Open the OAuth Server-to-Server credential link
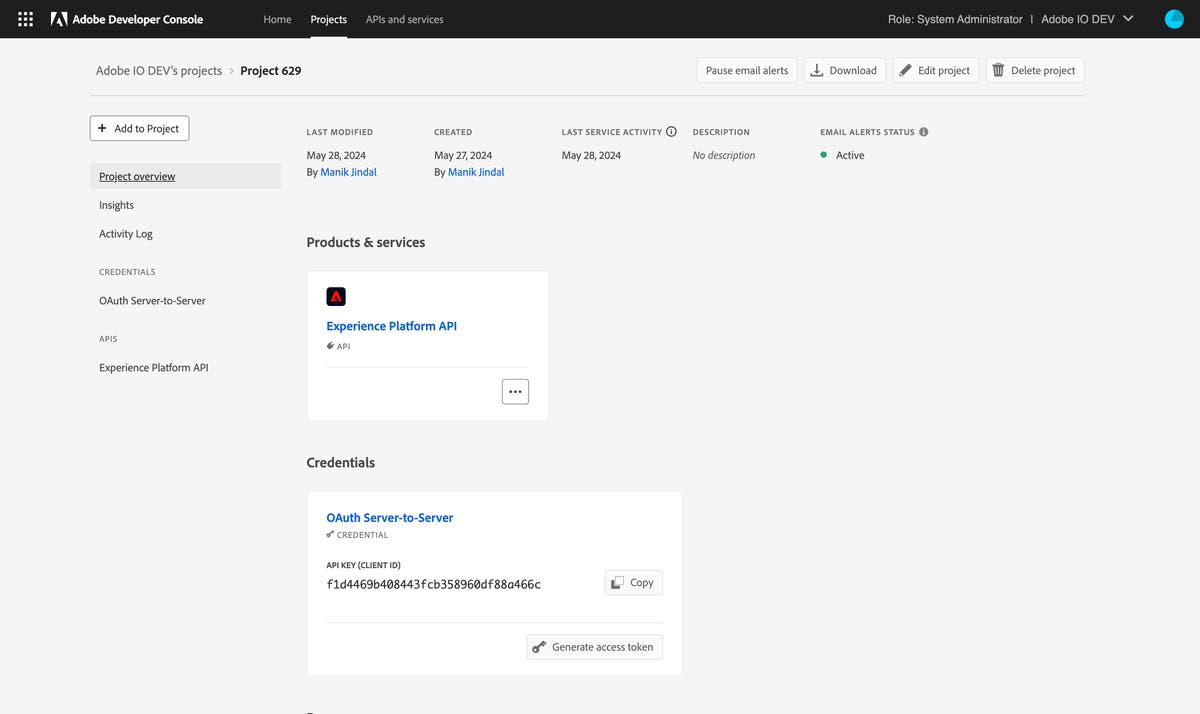The height and width of the screenshot is (714, 1200). click(390, 518)
